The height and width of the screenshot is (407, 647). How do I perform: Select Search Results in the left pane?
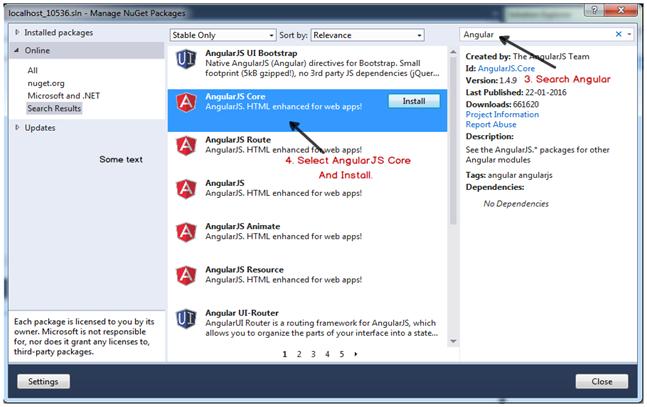pos(54,109)
